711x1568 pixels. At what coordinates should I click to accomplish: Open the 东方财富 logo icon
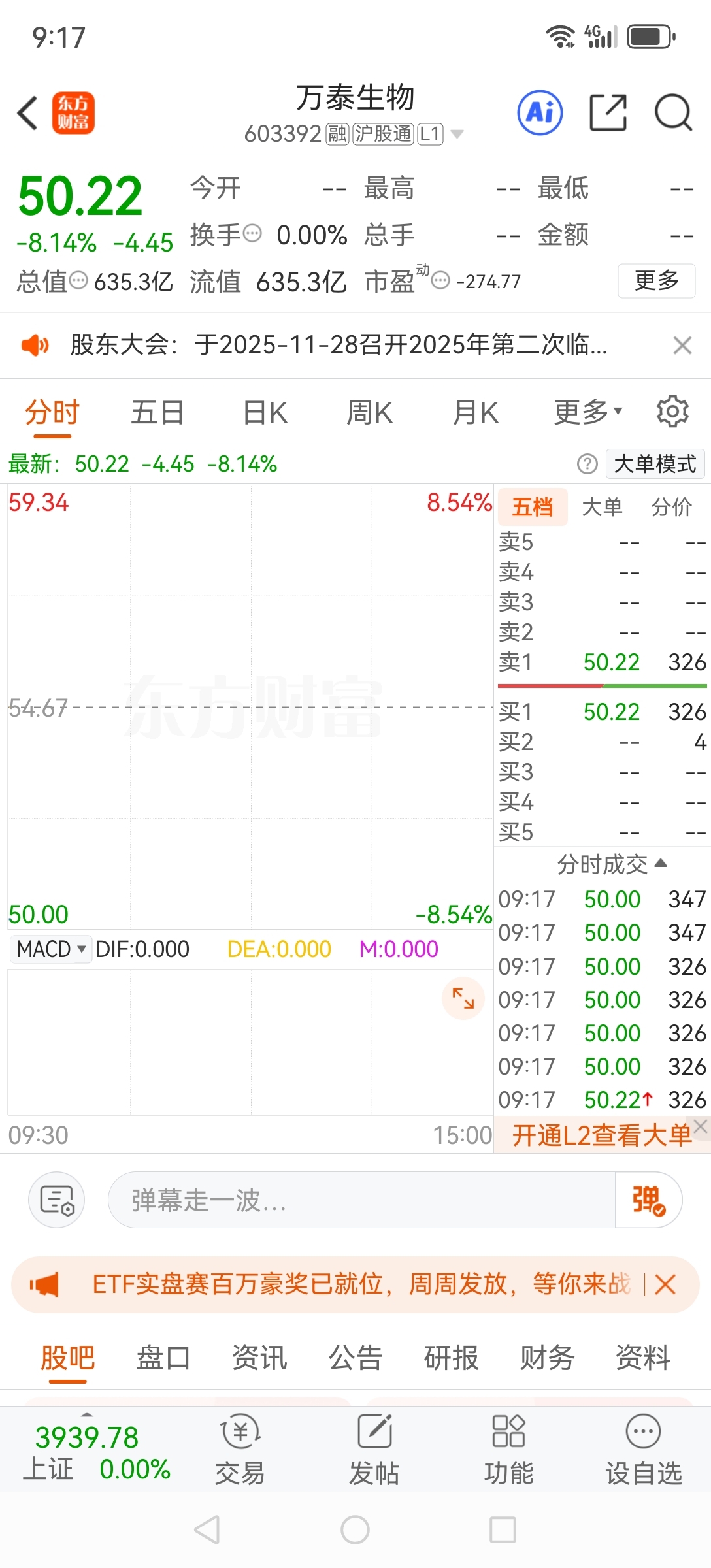73,113
